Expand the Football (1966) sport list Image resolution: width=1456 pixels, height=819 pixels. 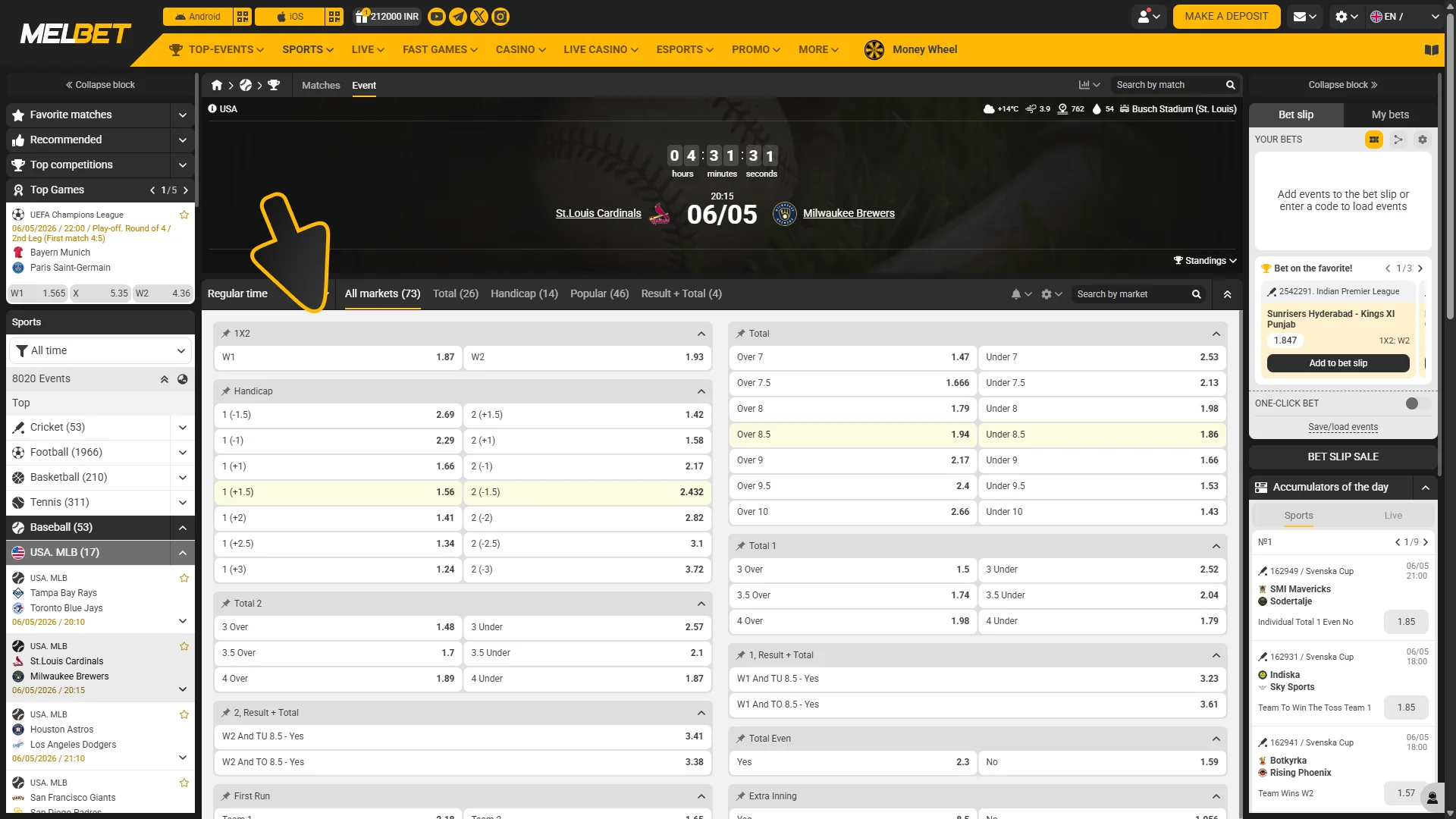point(183,453)
